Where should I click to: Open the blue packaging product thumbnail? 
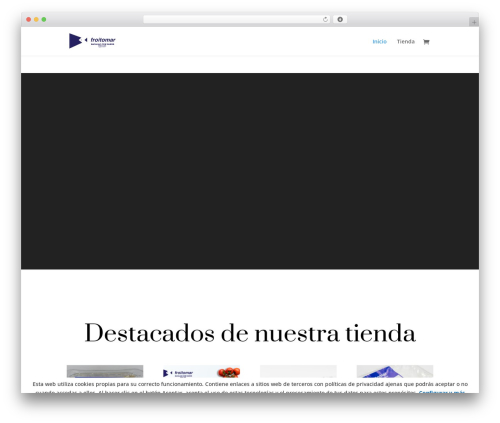(x=395, y=371)
